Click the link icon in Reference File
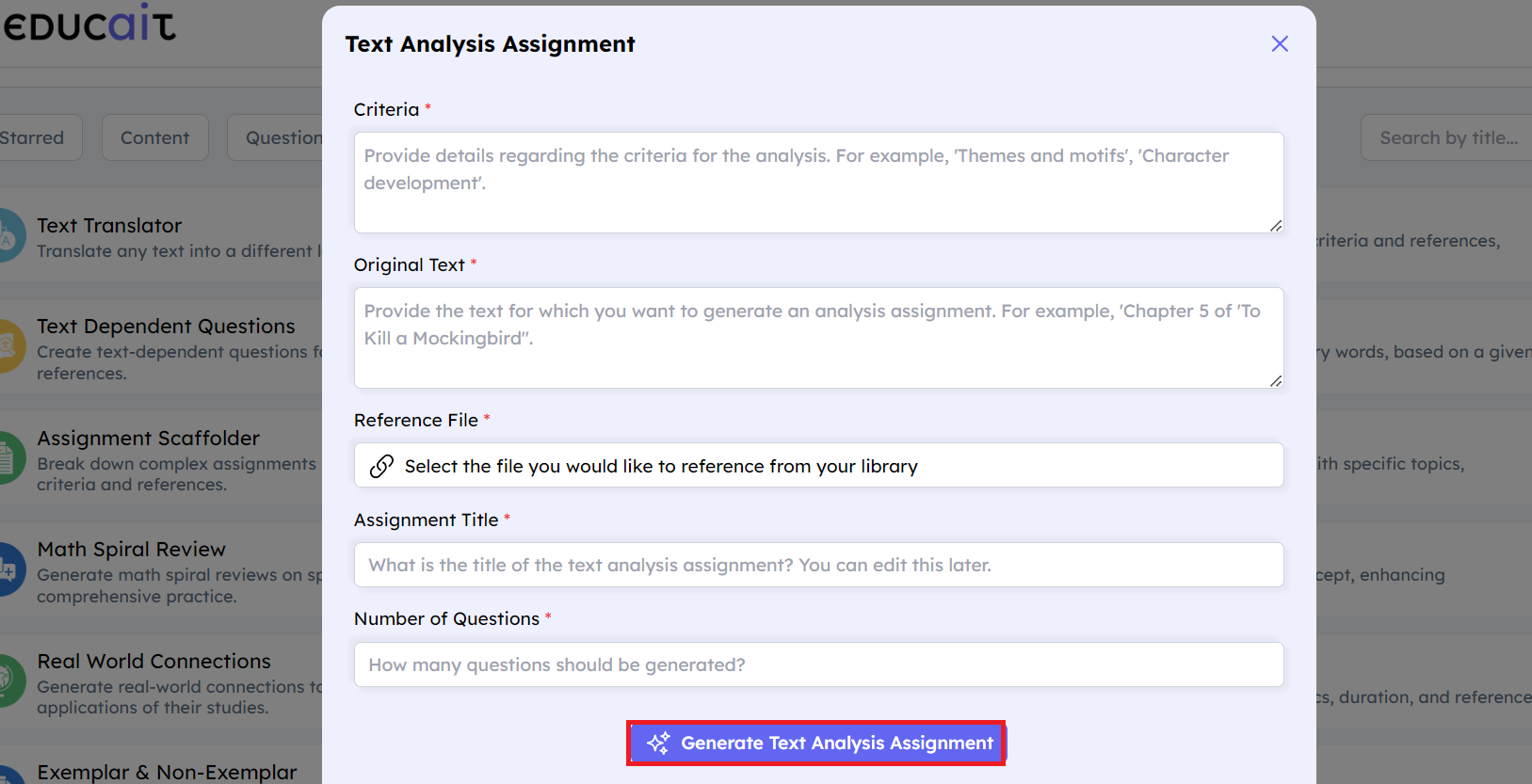1532x784 pixels. coord(381,466)
